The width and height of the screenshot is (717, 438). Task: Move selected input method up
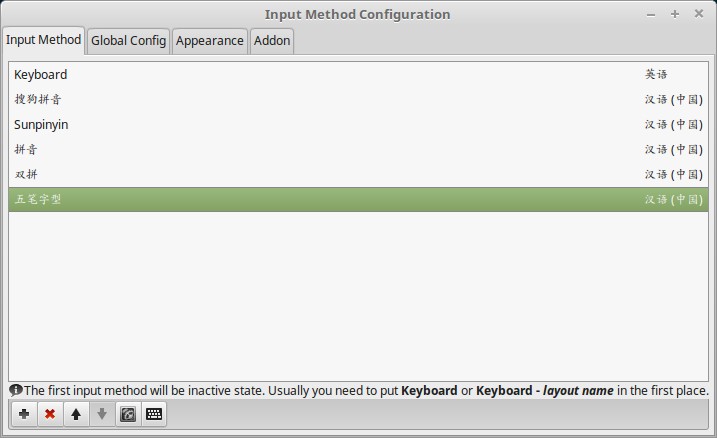[75, 414]
